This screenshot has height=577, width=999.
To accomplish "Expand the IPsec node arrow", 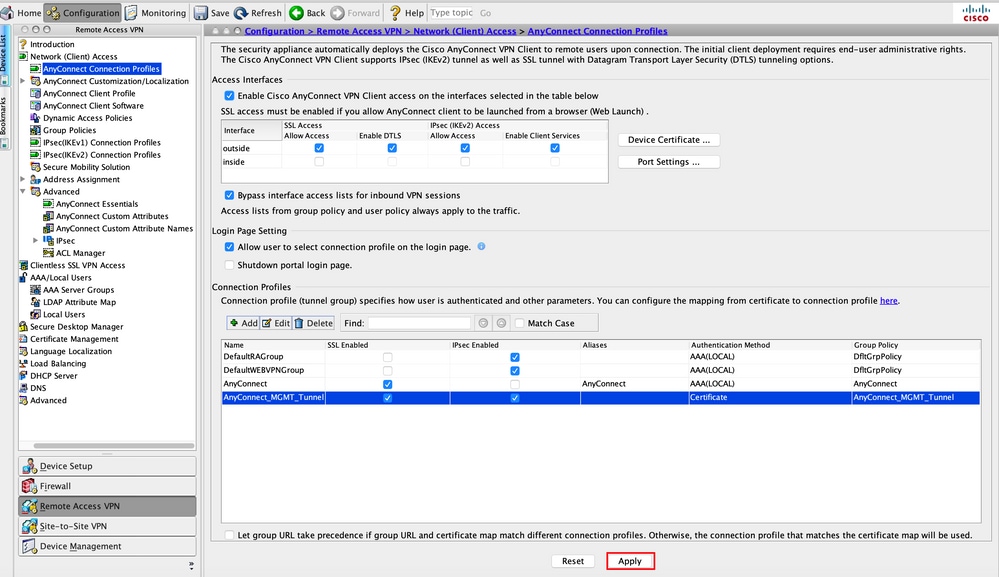I will point(36,240).
